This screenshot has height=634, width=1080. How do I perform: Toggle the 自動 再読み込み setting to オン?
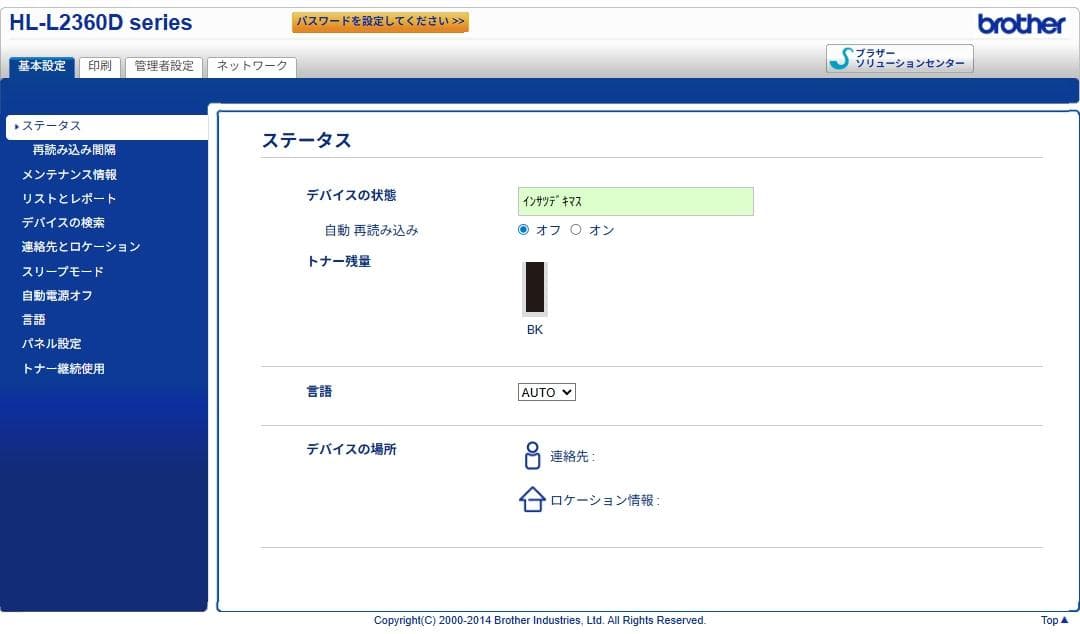coord(575,229)
